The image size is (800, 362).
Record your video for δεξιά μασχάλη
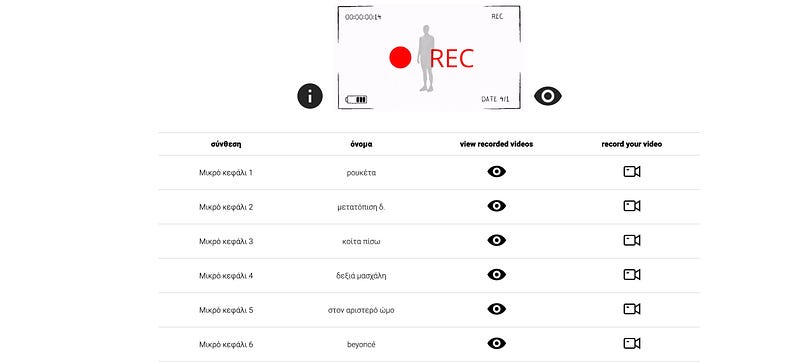pos(632,275)
